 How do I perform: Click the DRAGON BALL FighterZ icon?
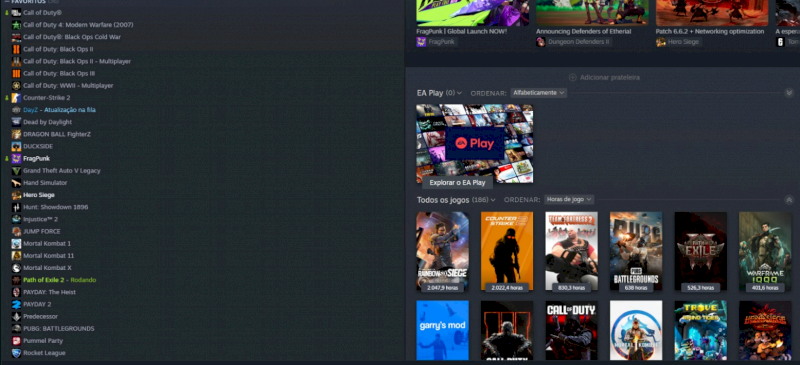click(x=16, y=134)
